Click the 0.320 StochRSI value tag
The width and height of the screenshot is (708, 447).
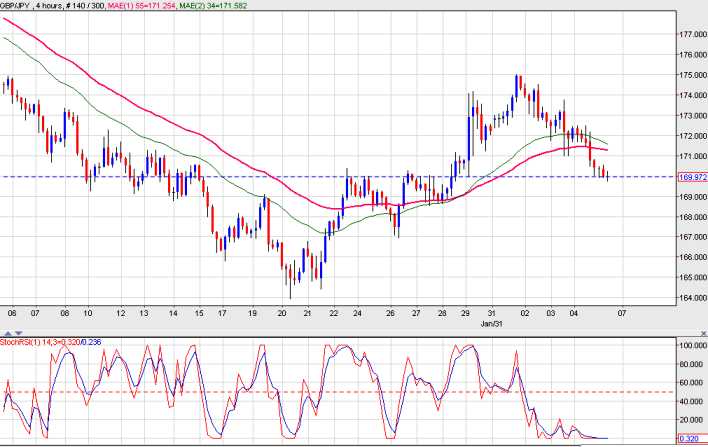(x=692, y=438)
